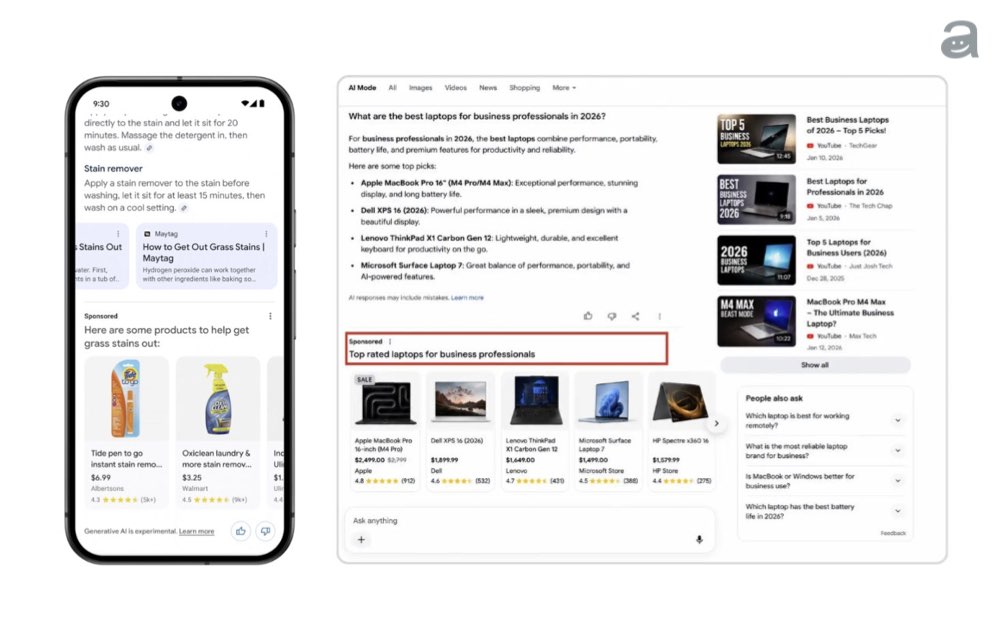Click Learn more on the phone's Generative AI notice

196,531
